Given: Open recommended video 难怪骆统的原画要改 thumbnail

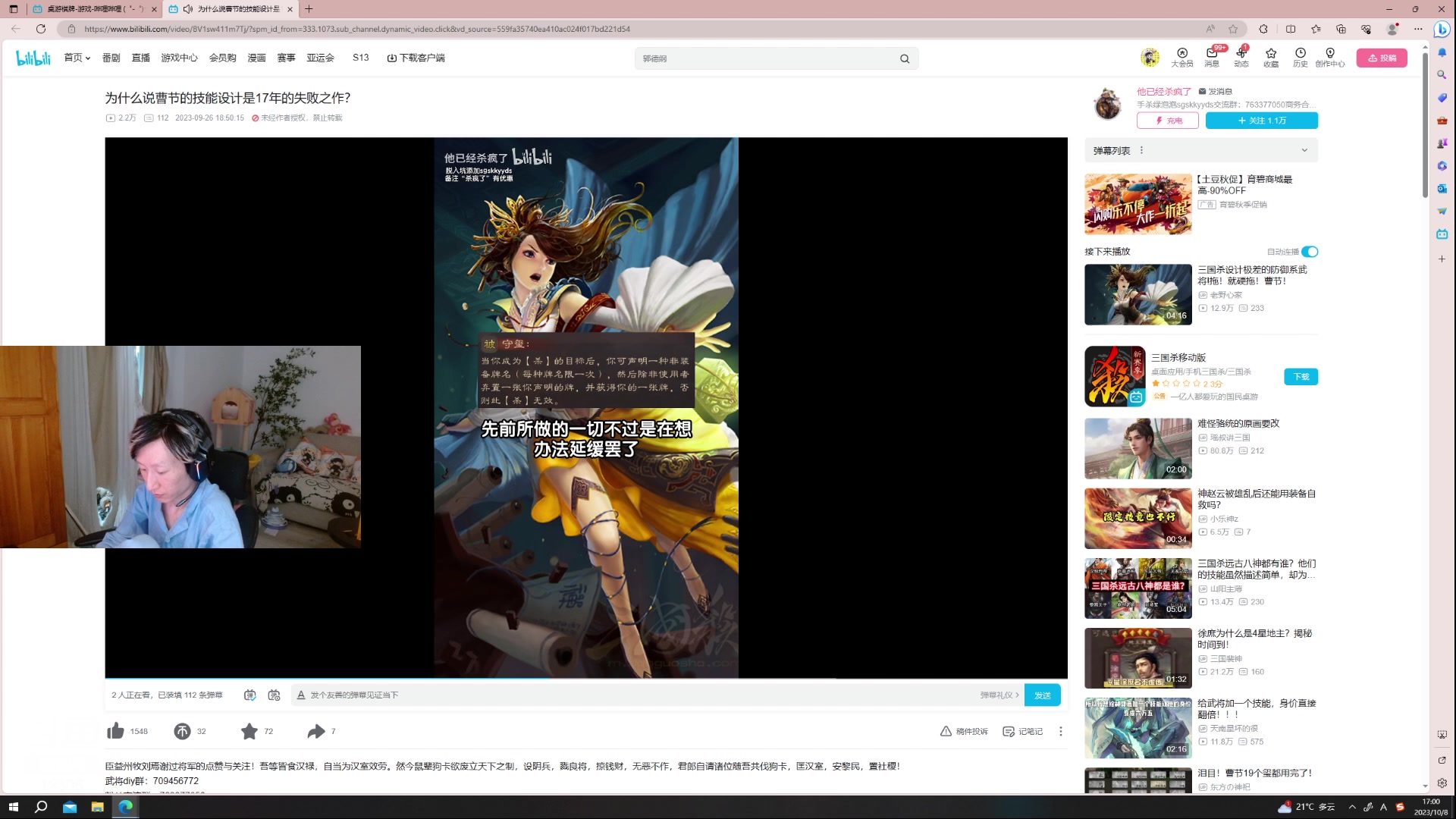Looking at the screenshot, I should (1137, 448).
